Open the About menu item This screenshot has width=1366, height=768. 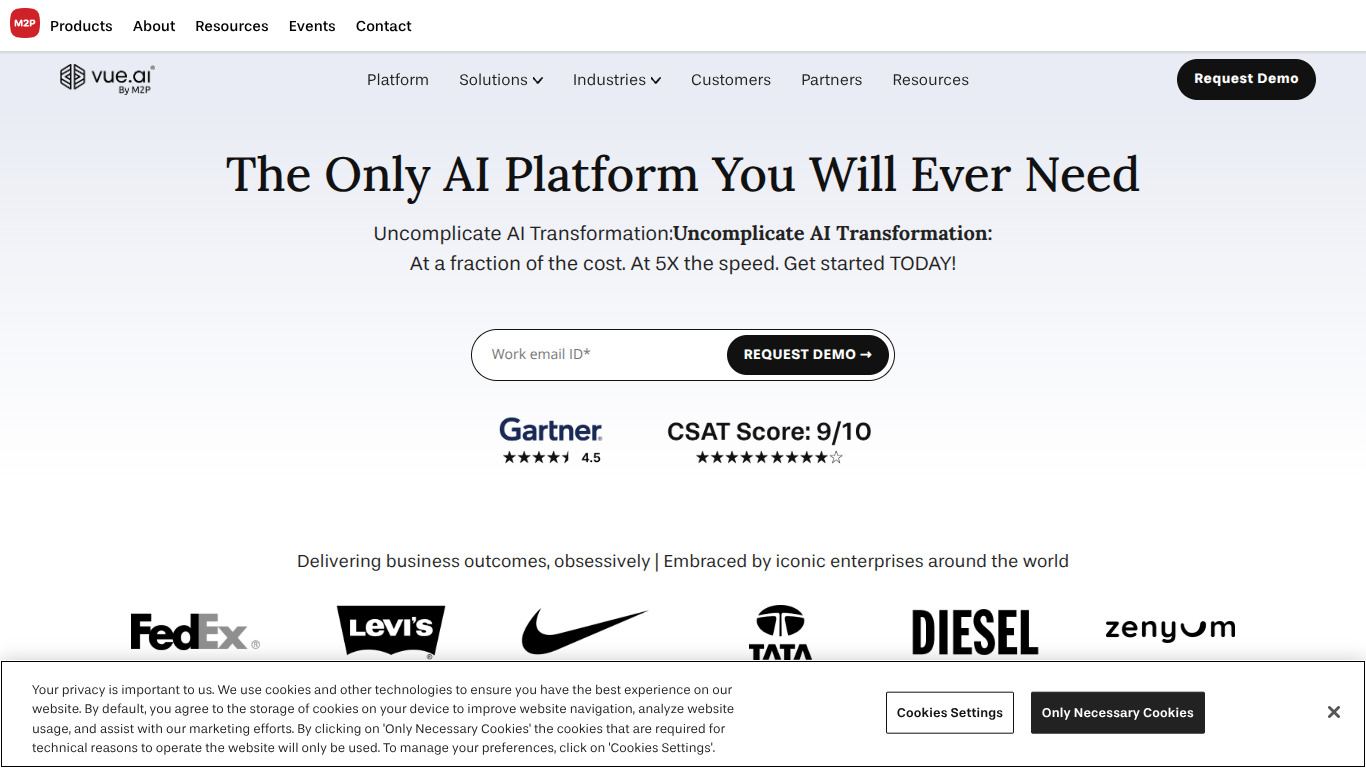(x=154, y=26)
